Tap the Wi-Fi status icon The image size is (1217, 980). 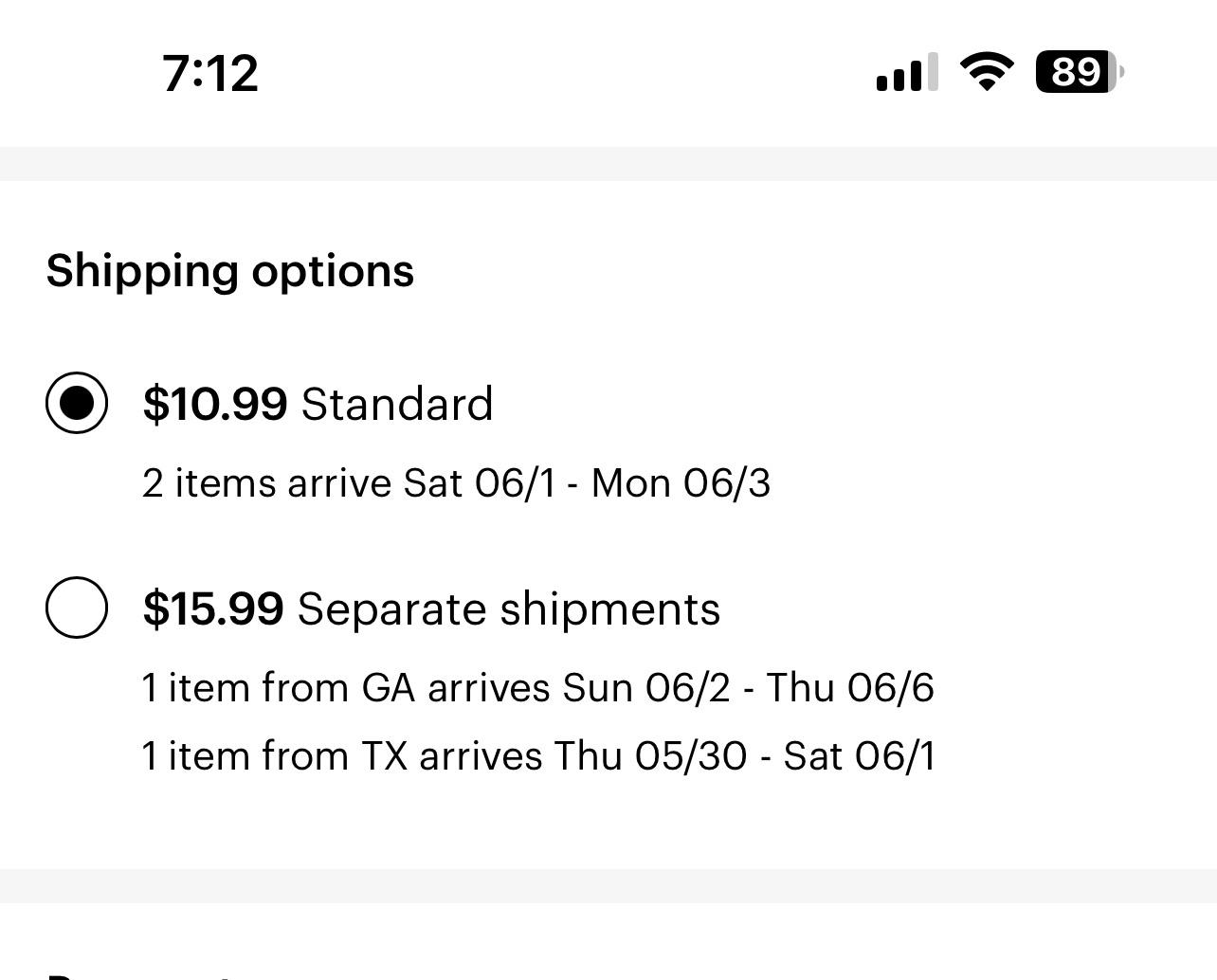(x=987, y=72)
